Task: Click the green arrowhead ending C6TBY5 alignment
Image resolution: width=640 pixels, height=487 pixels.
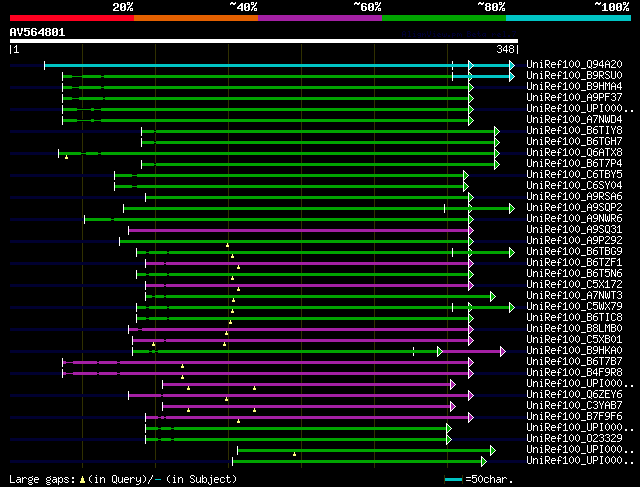Action: point(466,176)
